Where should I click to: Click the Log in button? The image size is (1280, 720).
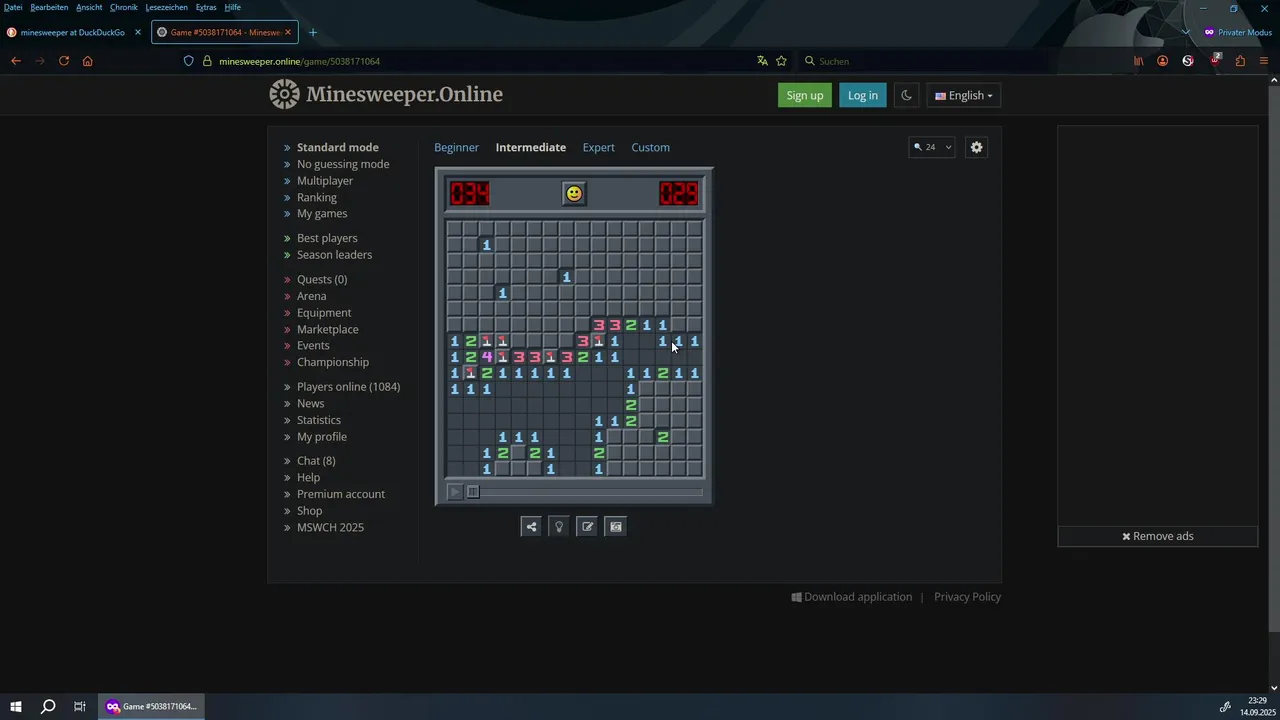(863, 95)
